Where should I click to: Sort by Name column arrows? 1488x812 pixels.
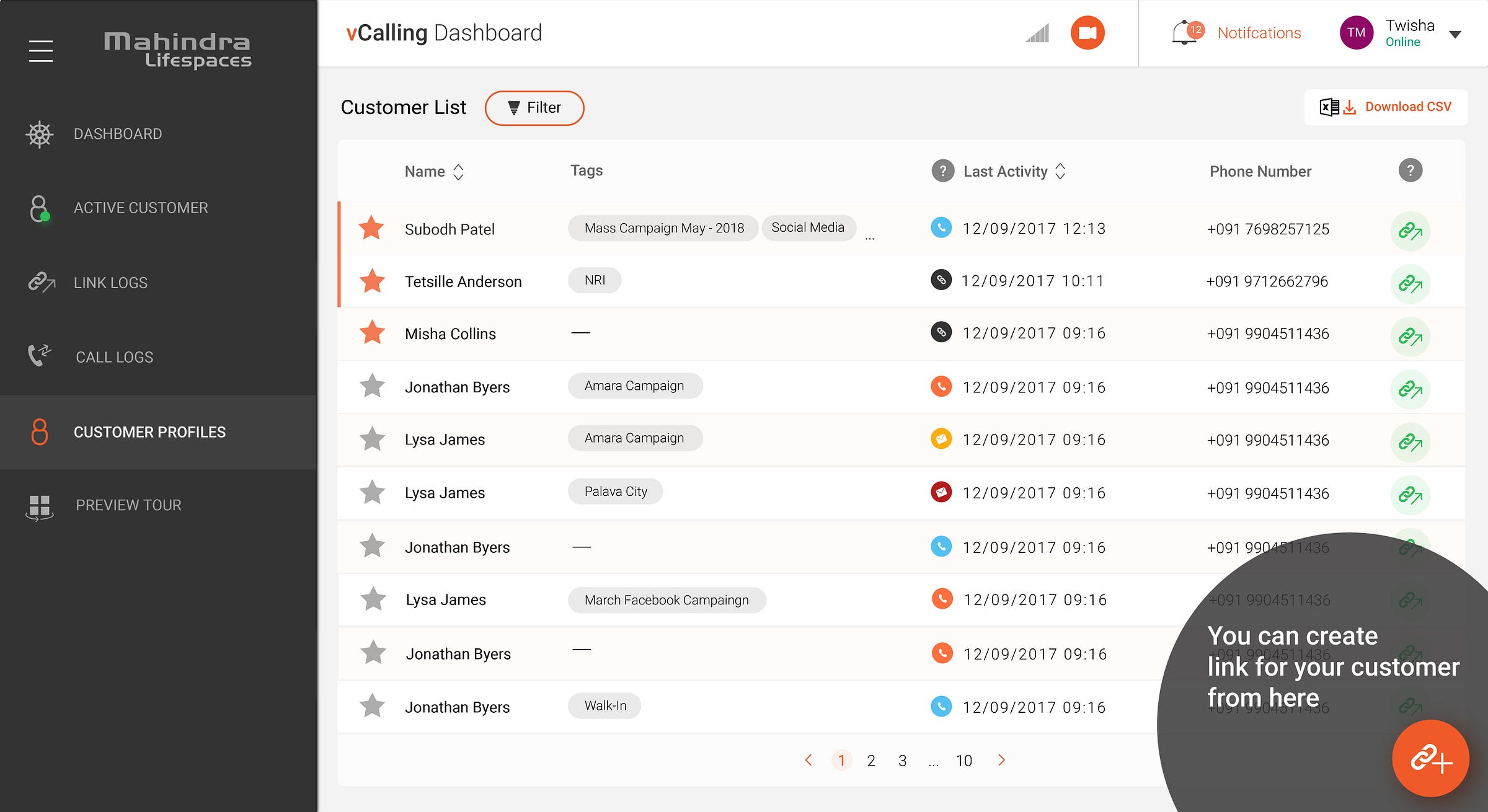[458, 172]
